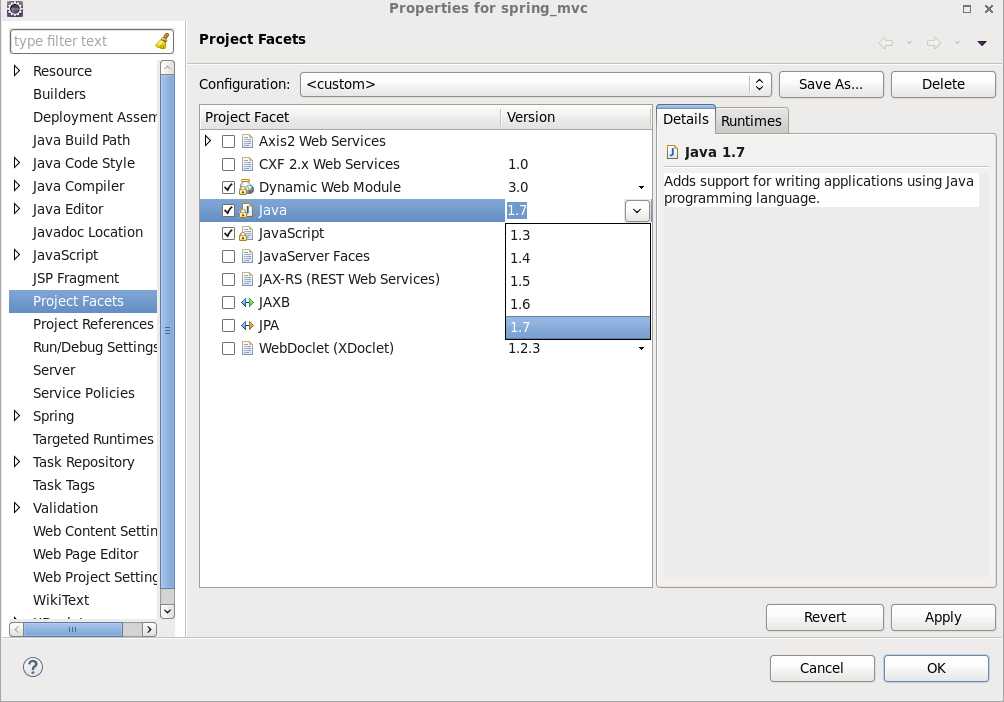Open Dynamic Web Module version dropdown arrow

click(641, 188)
